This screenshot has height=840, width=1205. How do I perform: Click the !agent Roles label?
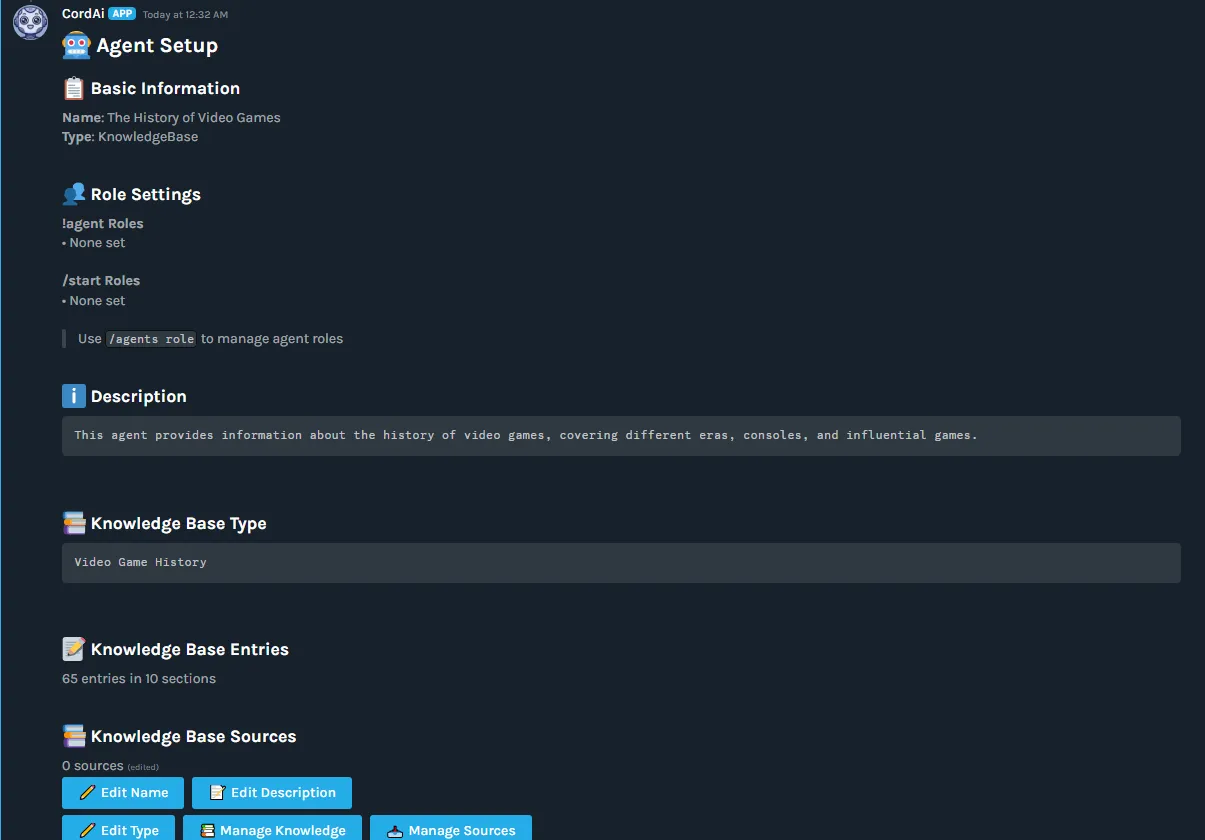pyautogui.click(x=103, y=224)
